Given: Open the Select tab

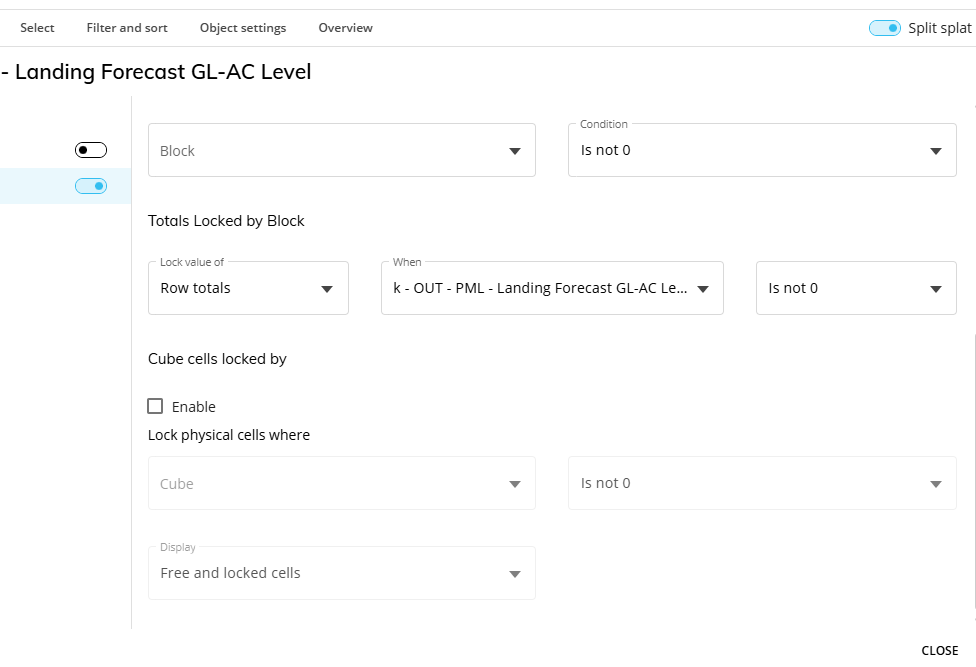Looking at the screenshot, I should (x=37, y=28).
